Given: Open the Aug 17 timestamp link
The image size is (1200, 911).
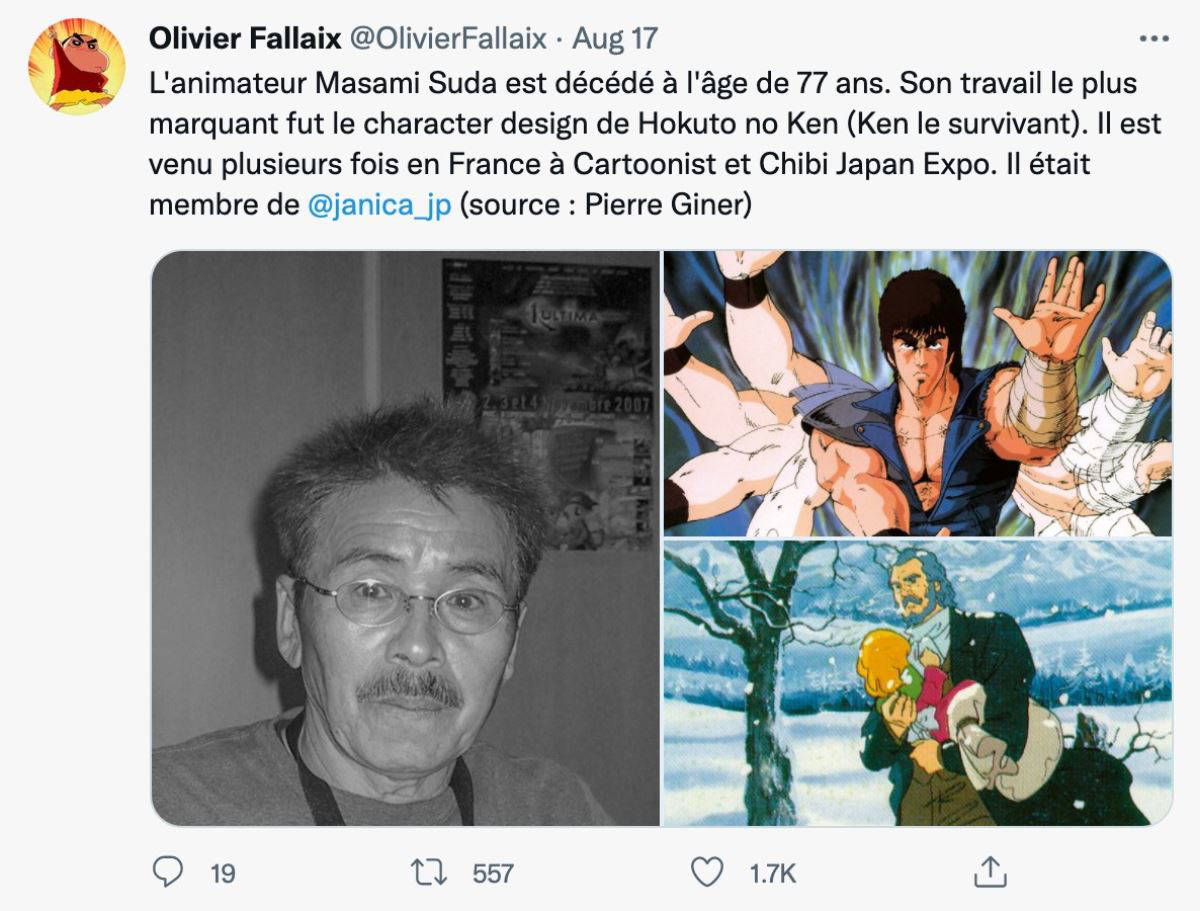Looking at the screenshot, I should point(618,38).
